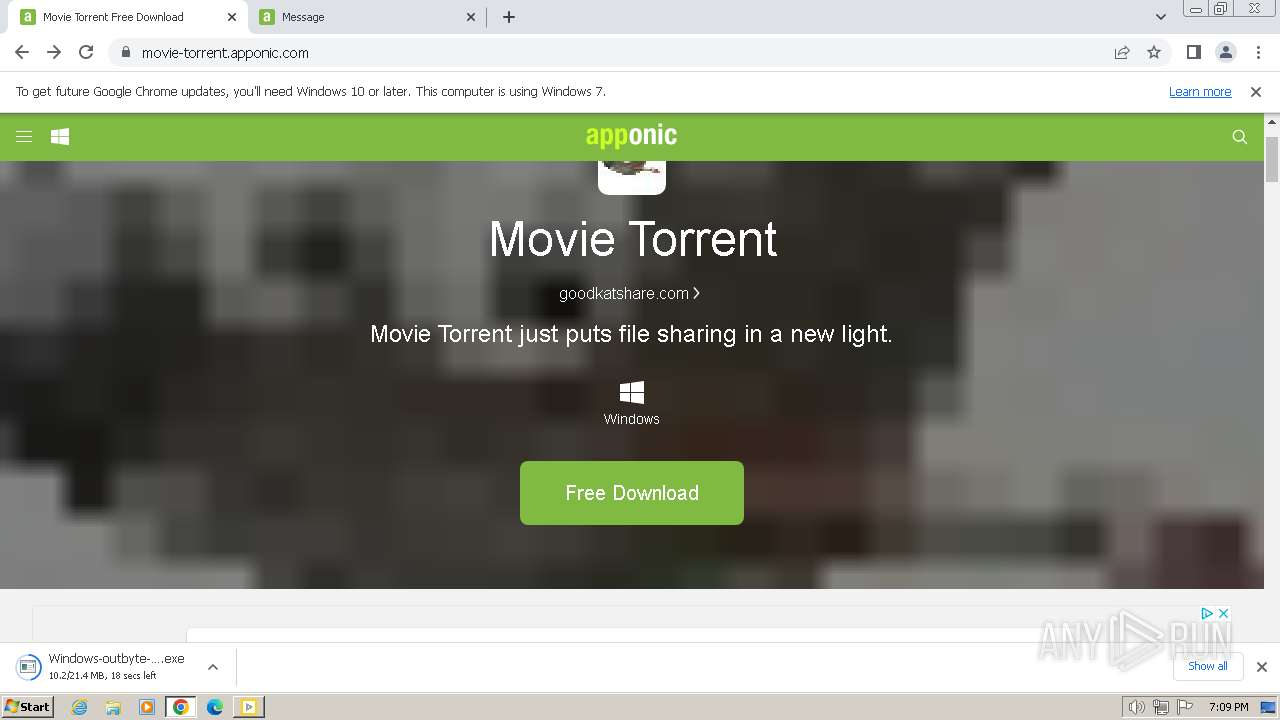Image resolution: width=1280 pixels, height=720 pixels.
Task: Click the Movie Torrent heading
Action: pos(633,239)
